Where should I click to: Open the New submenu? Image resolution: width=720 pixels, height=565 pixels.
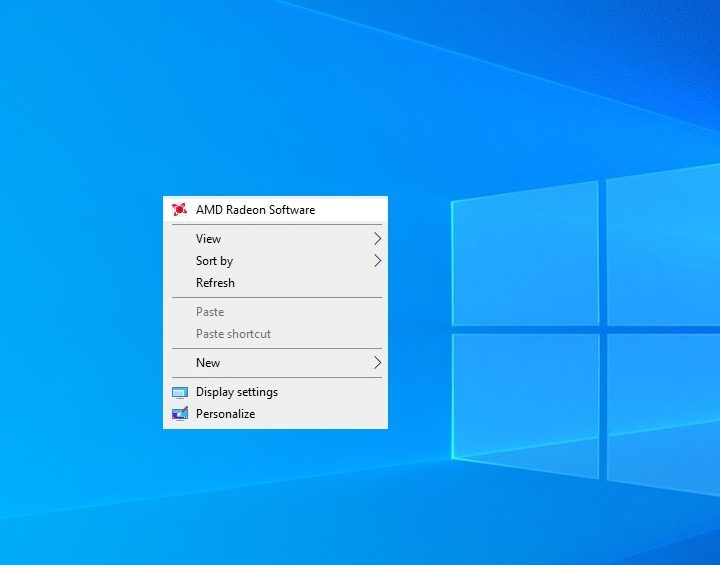(x=275, y=363)
